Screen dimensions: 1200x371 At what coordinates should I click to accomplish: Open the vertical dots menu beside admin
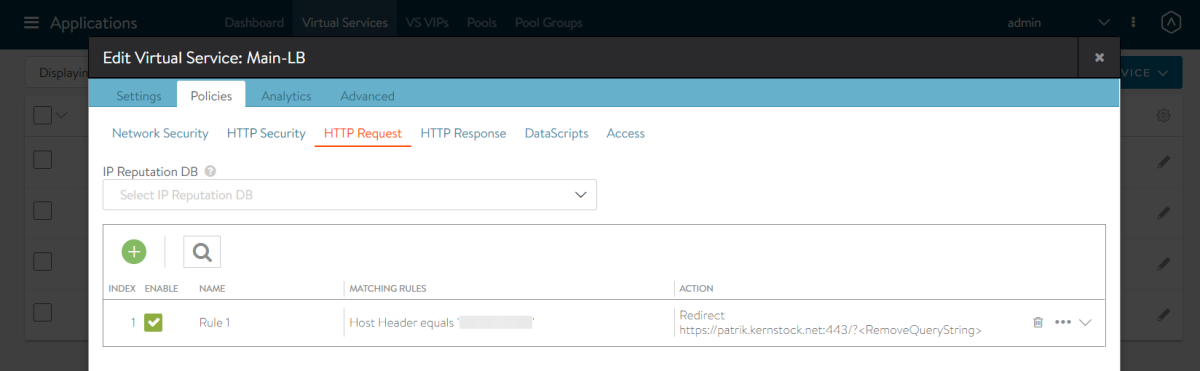coord(1133,22)
